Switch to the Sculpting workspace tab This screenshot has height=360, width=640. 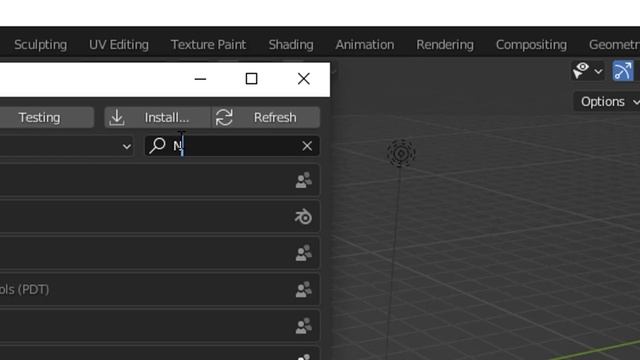click(x=40, y=44)
